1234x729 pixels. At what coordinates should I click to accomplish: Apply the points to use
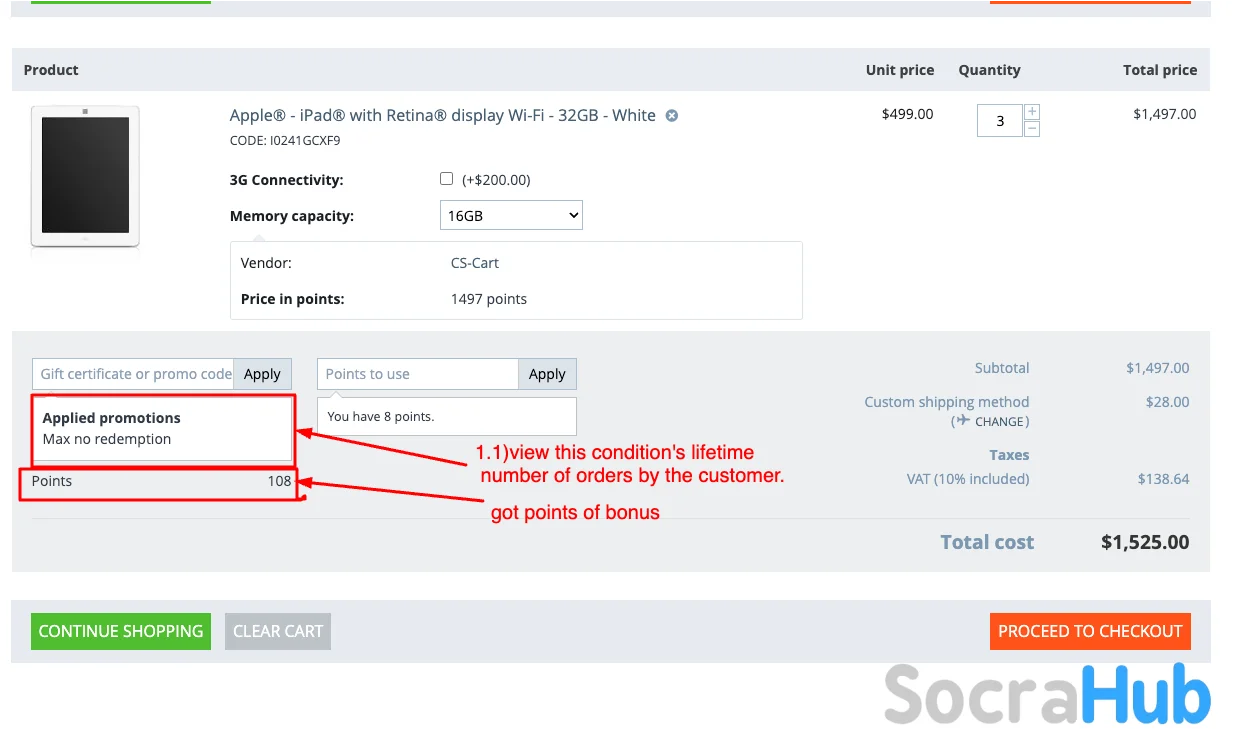tap(547, 374)
